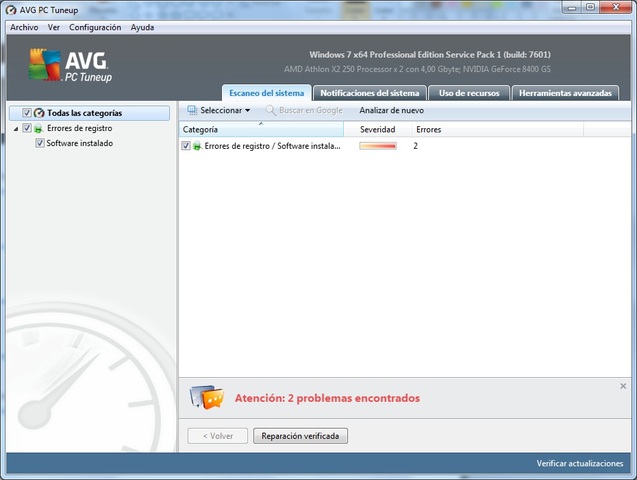Screen dimensions: 637x480
Task: Click the AVG PC Tuneup logo
Action: coord(70,65)
